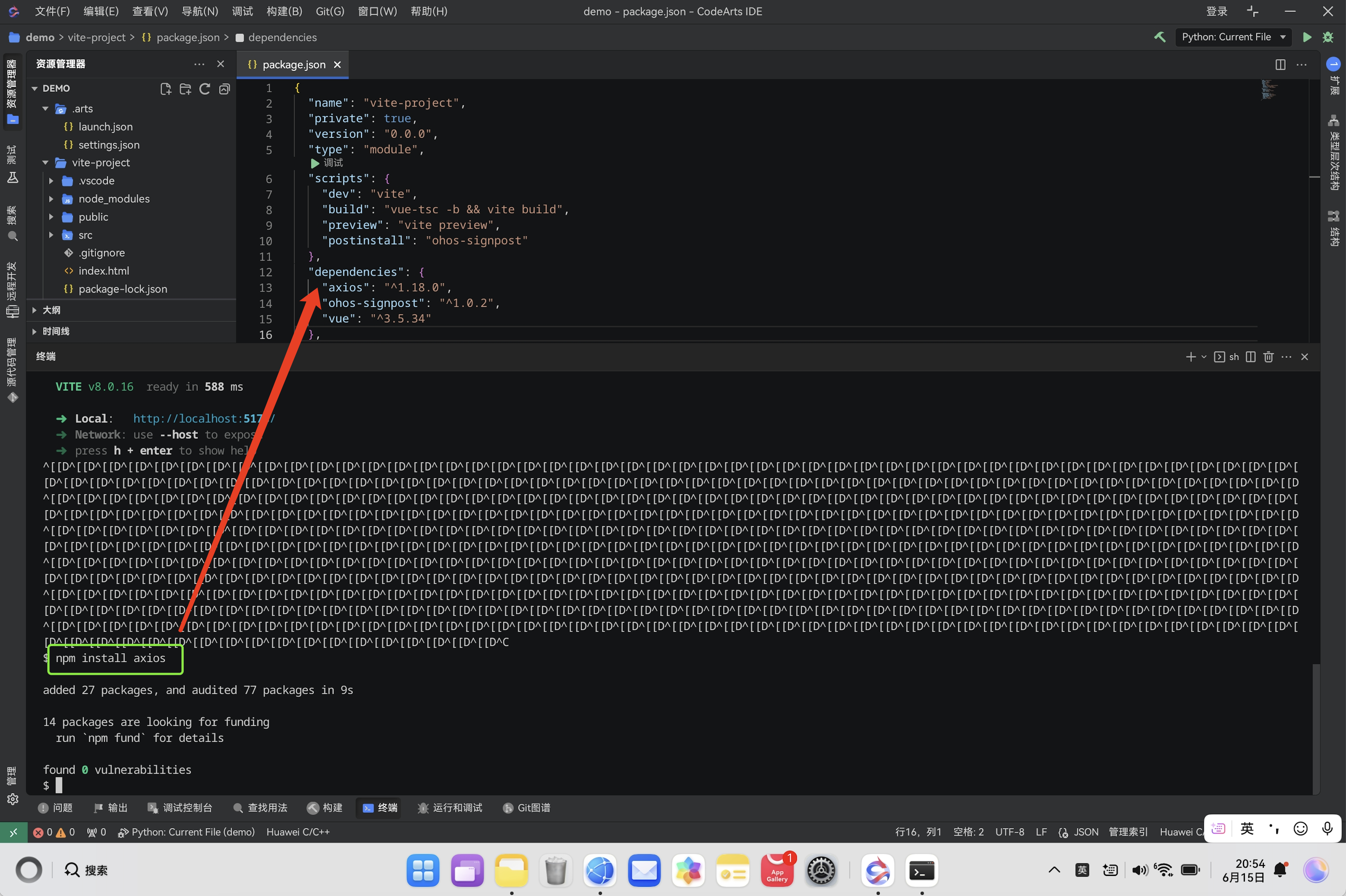
Task: Open the new terminal profile dropdown arrow
Action: pos(1204,357)
